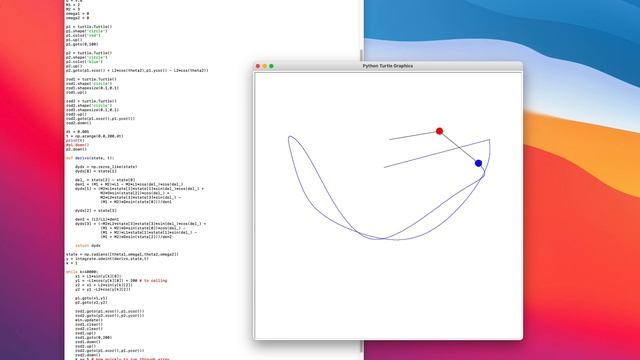Click the line "rod2.clear()"
This screenshot has width=640, height=360.
89,329
